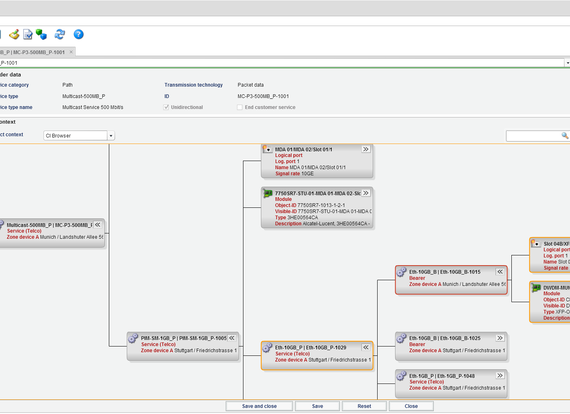Click the broom clean-up toolbar icon
The height and width of the screenshot is (414, 570).
click(14, 35)
